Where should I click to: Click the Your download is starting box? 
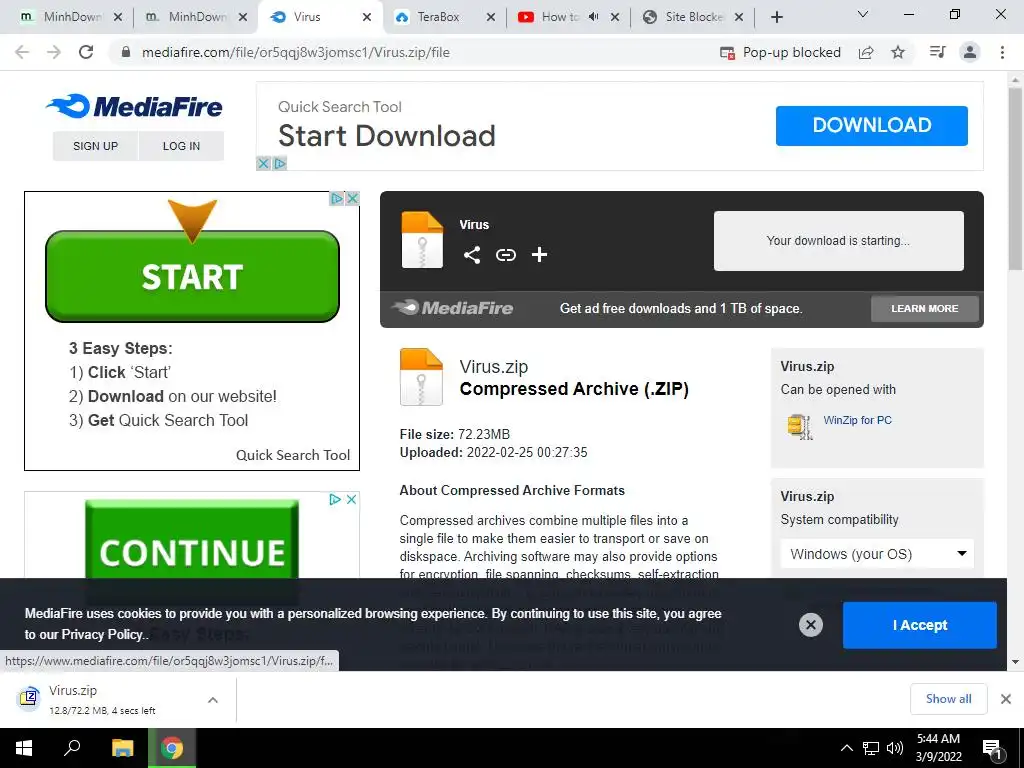[x=839, y=240]
